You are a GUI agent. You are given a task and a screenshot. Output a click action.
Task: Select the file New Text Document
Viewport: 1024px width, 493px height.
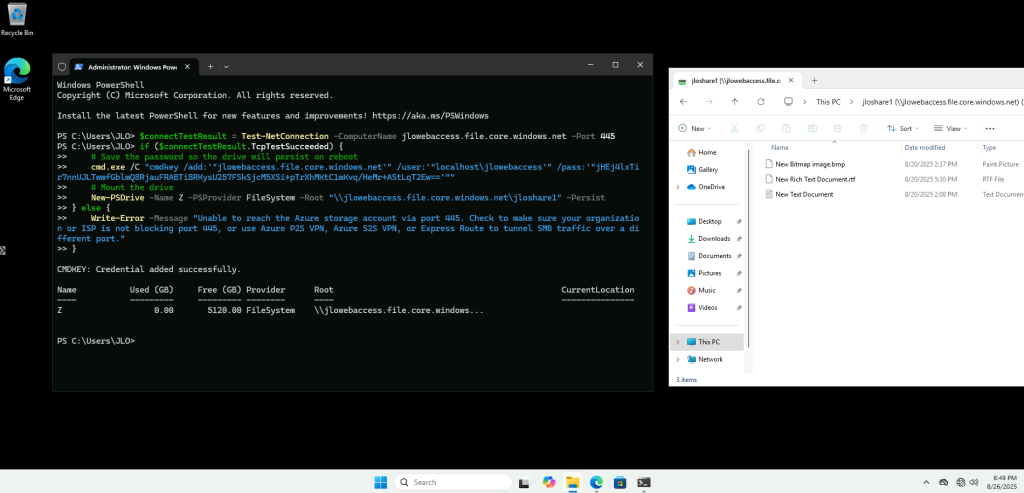[804, 194]
